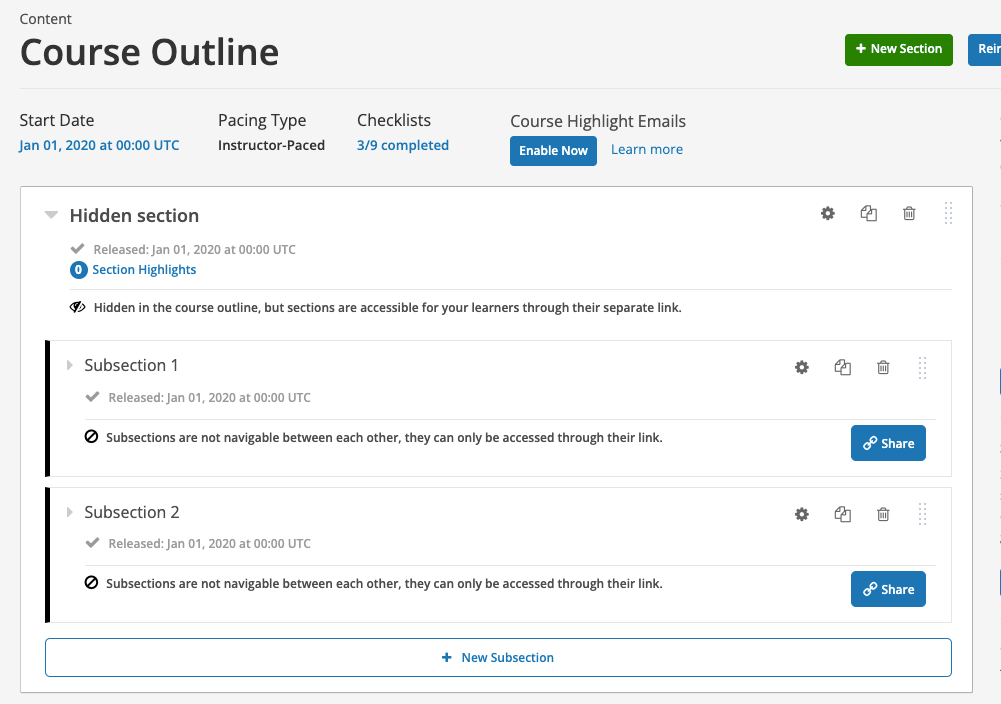Collapse the Hidden section
The width and height of the screenshot is (1001, 704).
[51, 215]
